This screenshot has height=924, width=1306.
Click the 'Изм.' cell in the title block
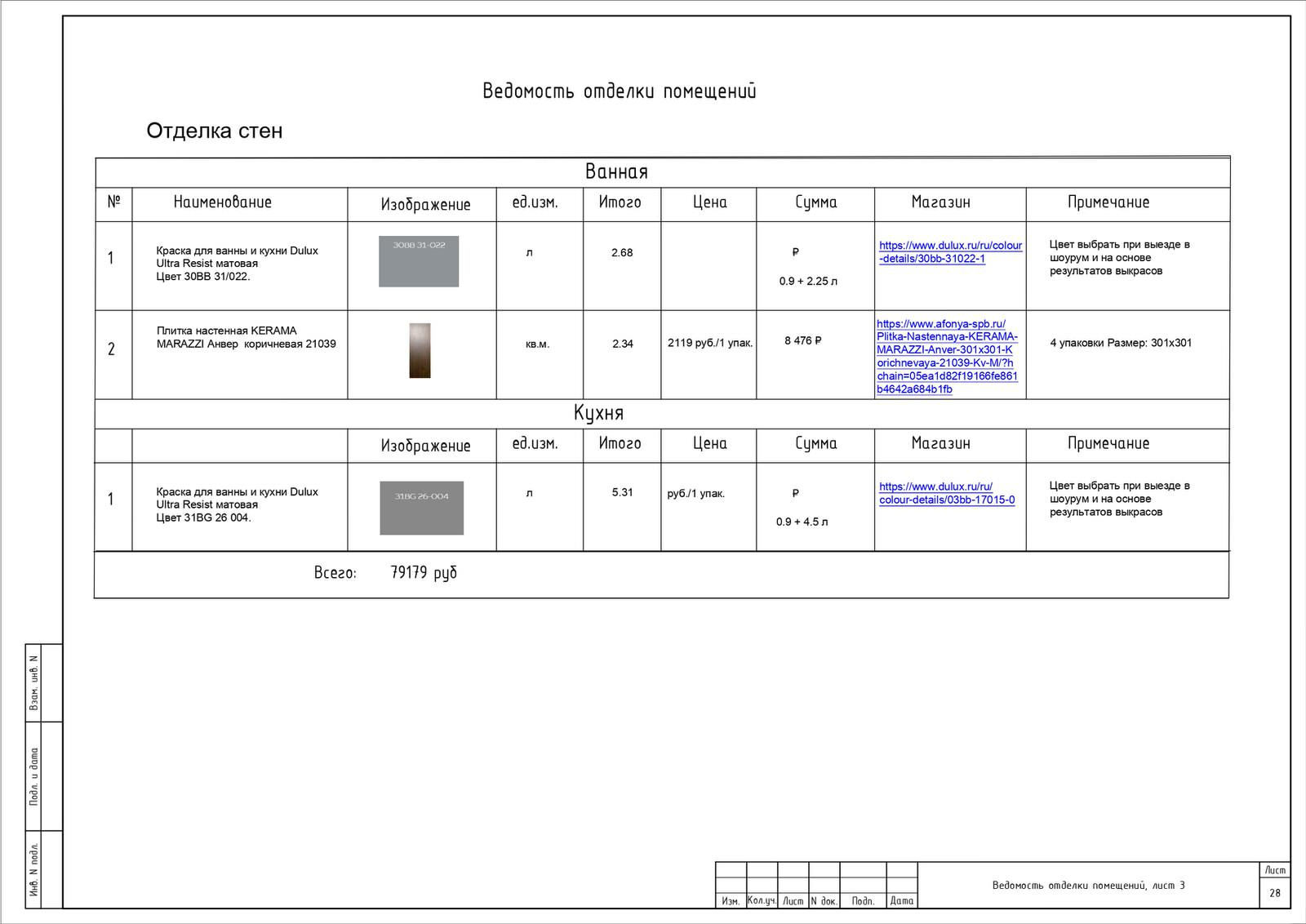click(x=731, y=900)
